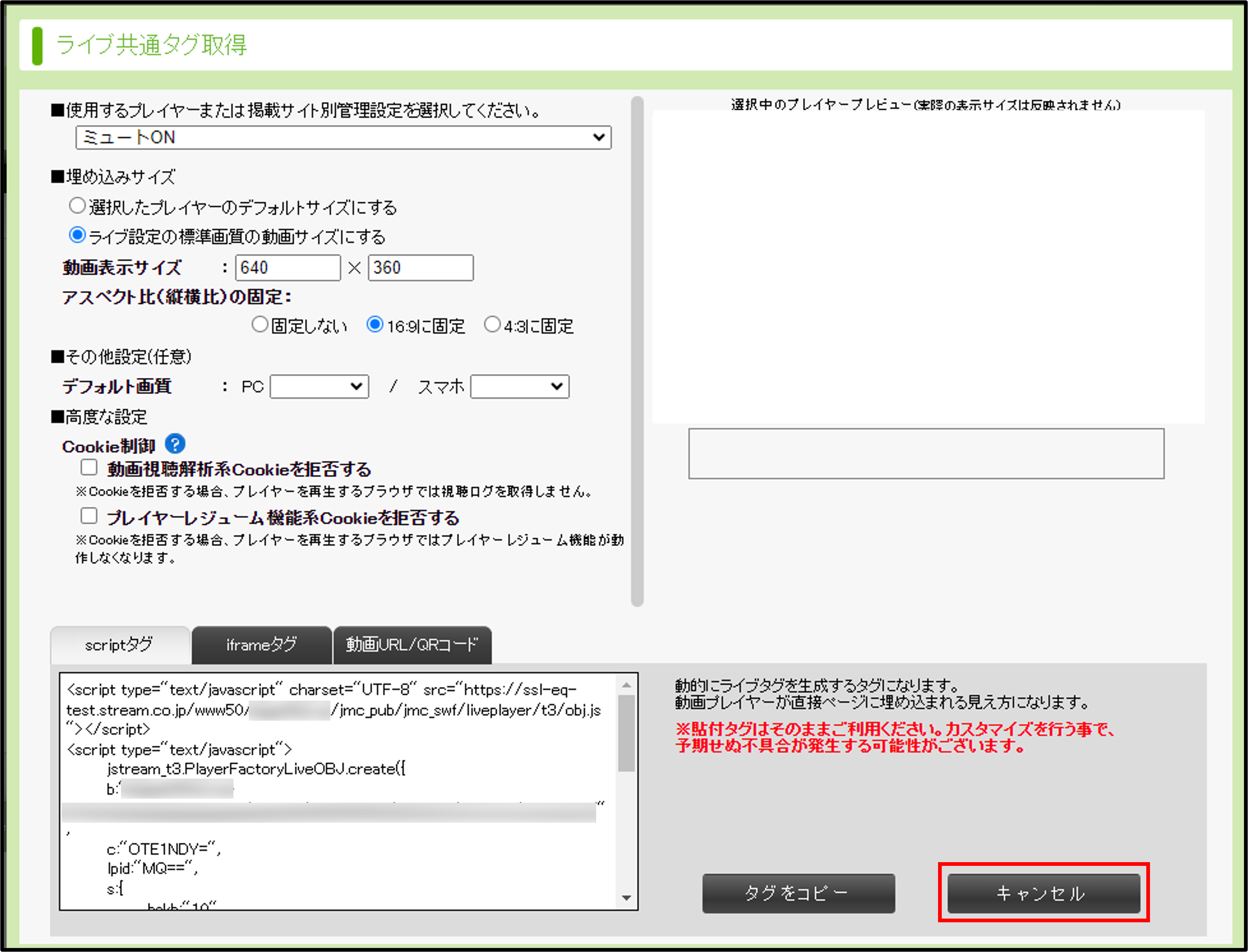Click the video width field showing 640
Viewport: 1248px width, 952px height.
288,267
